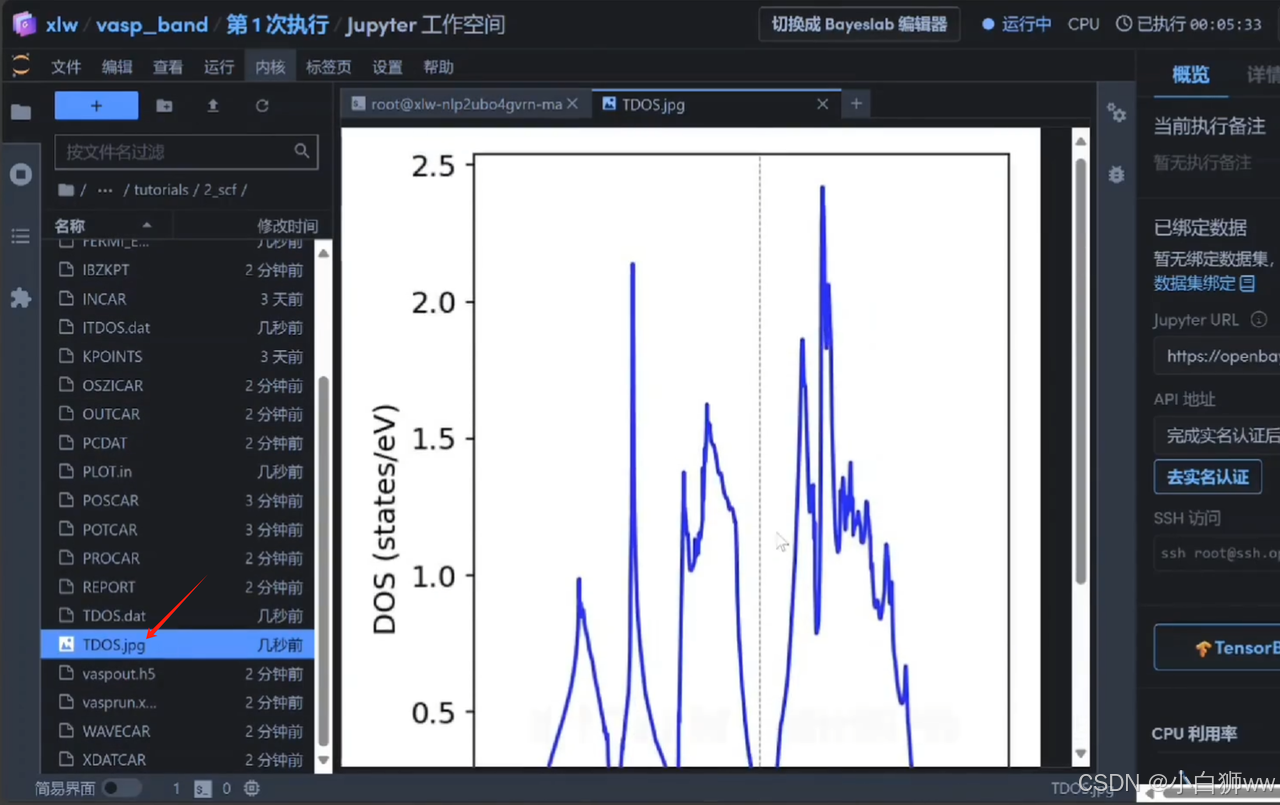Click the search magnifier in filter box
This screenshot has height=805, width=1280.
(302, 151)
